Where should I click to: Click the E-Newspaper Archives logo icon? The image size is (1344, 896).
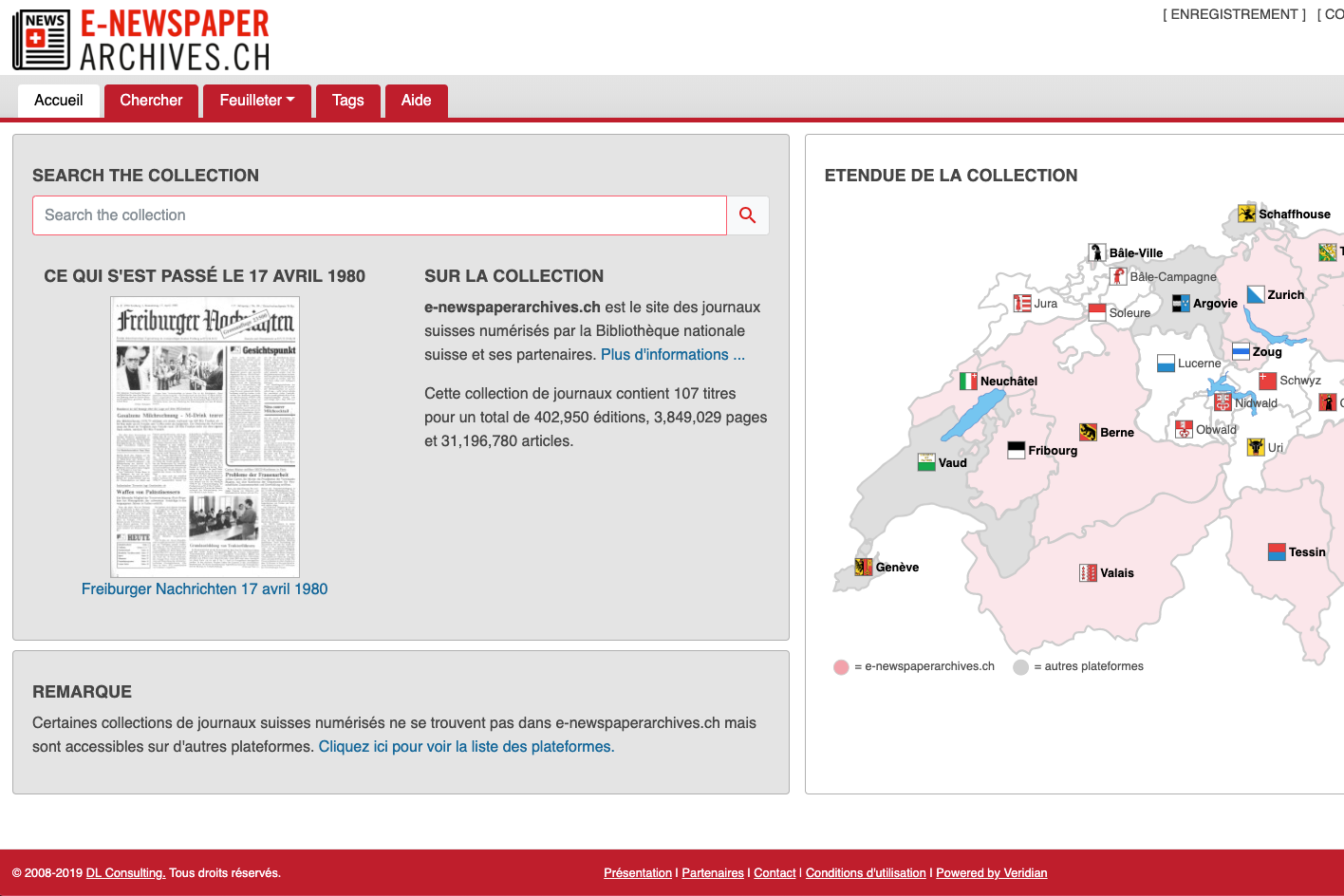pyautogui.click(x=41, y=40)
